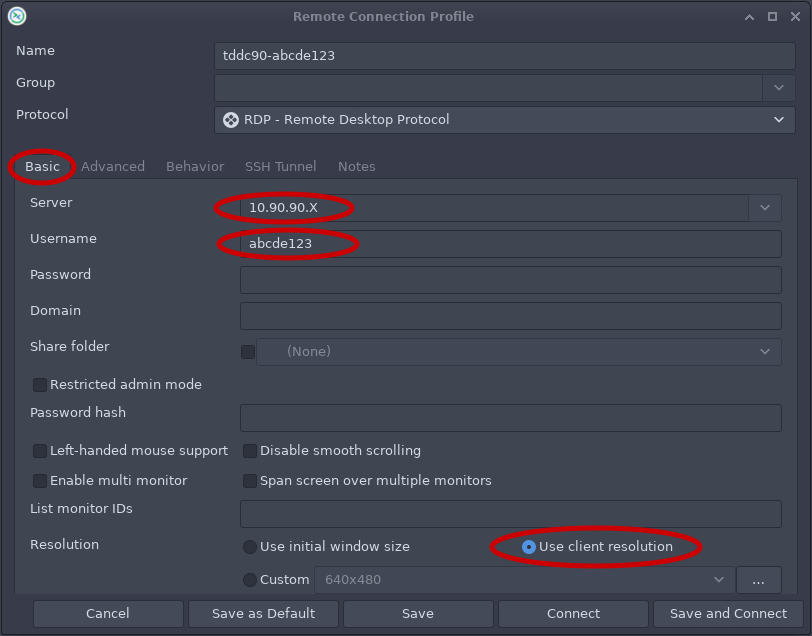Click the Password input field

(x=510, y=280)
